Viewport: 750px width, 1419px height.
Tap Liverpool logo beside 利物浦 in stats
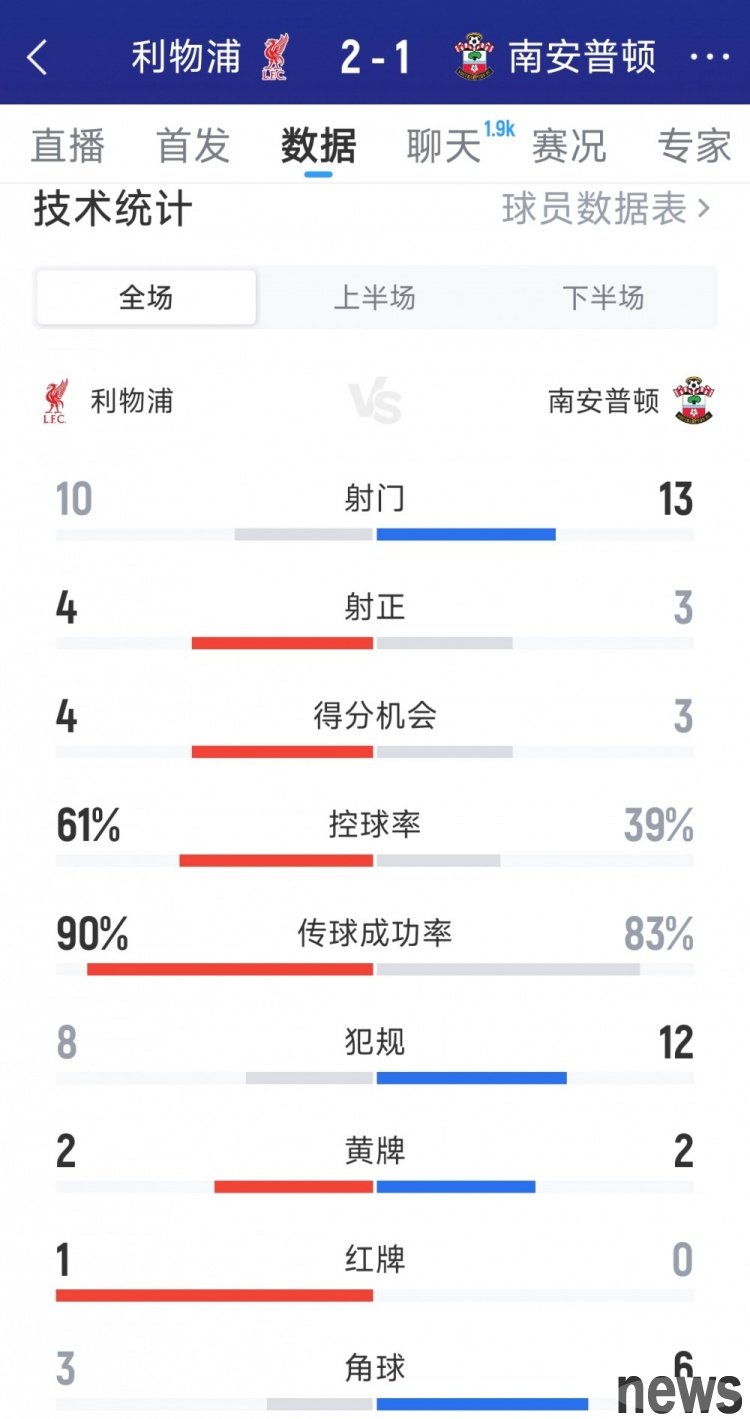coord(55,401)
